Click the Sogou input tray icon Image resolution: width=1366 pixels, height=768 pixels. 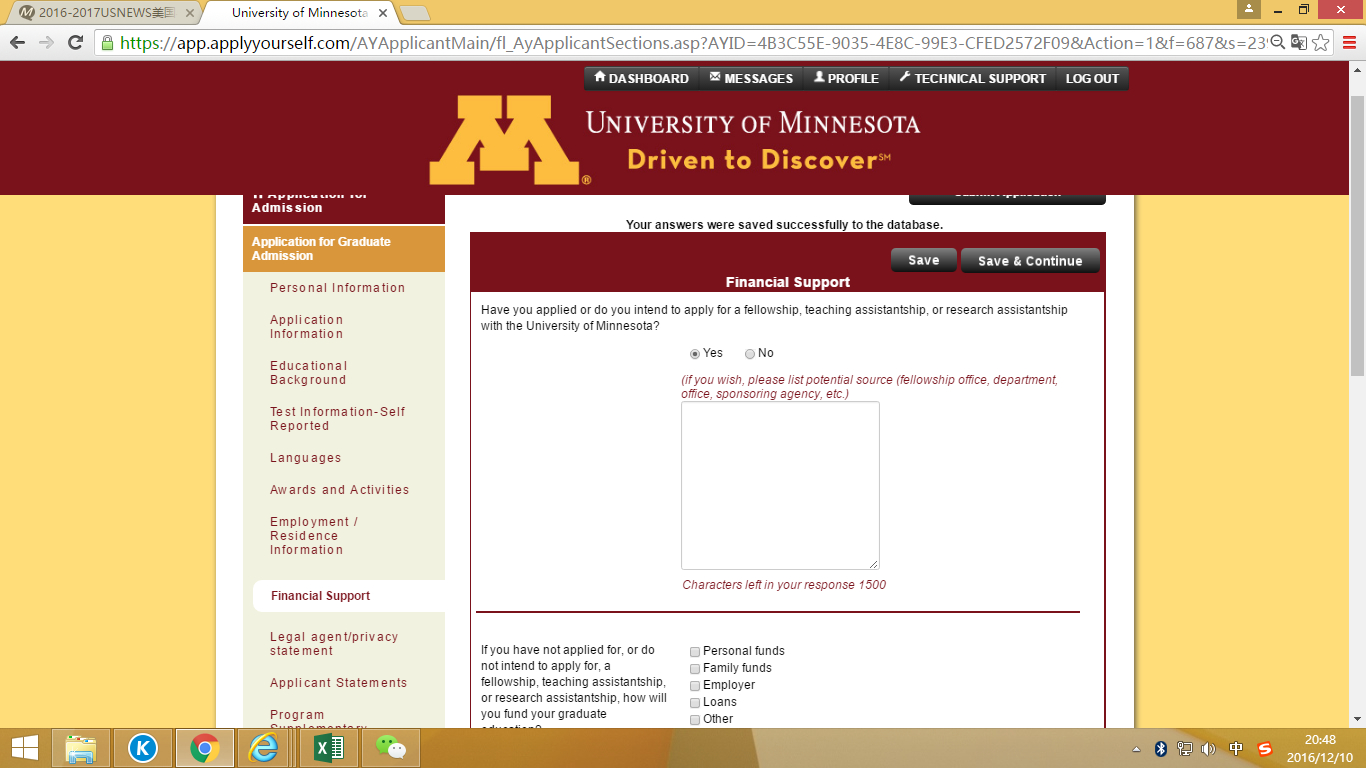[1264, 749]
